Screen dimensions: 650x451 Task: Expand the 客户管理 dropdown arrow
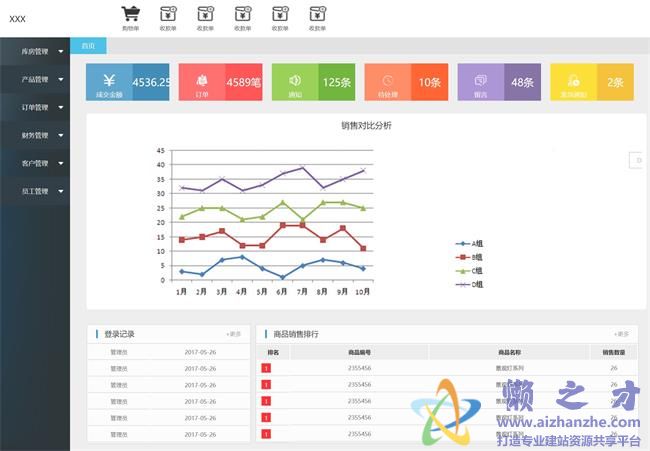pos(61,164)
